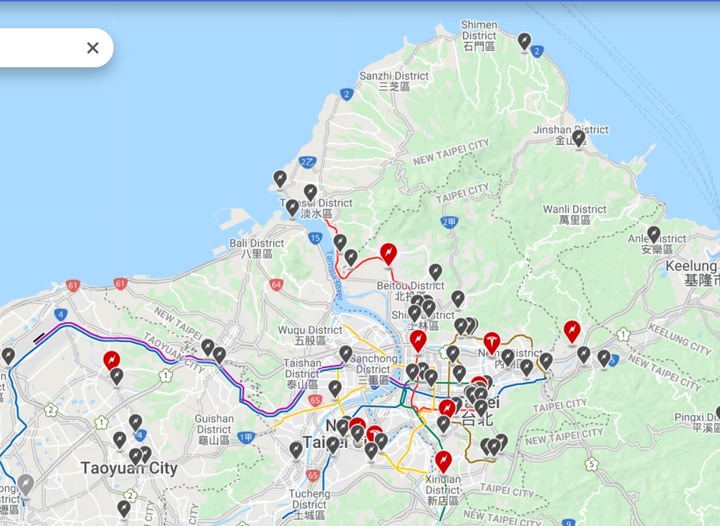Viewport: 720px width, 526px height.
Task: Click the 1甲 route shield near Guishan
Action: coord(246,437)
